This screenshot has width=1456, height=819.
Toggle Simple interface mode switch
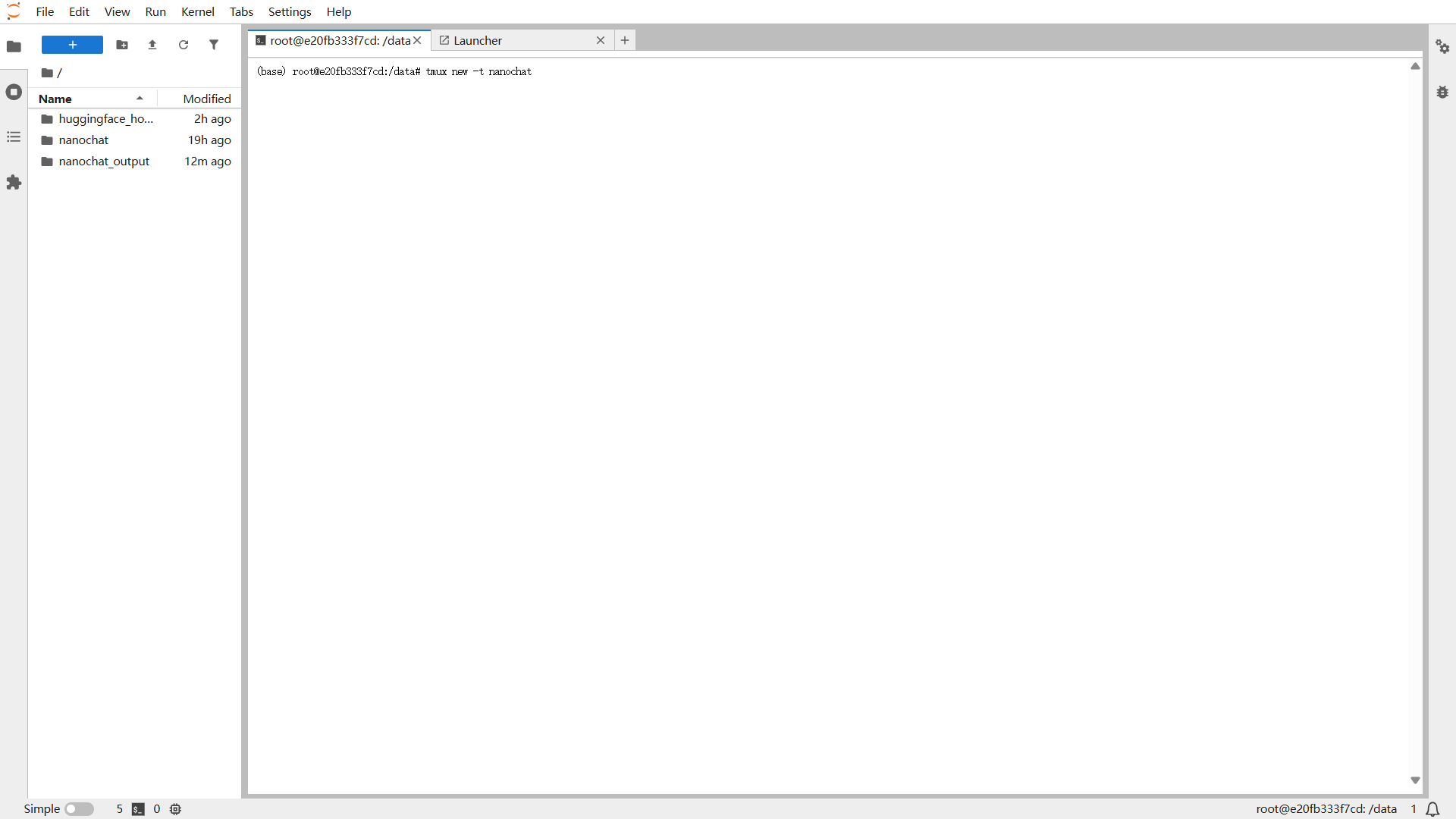79,809
